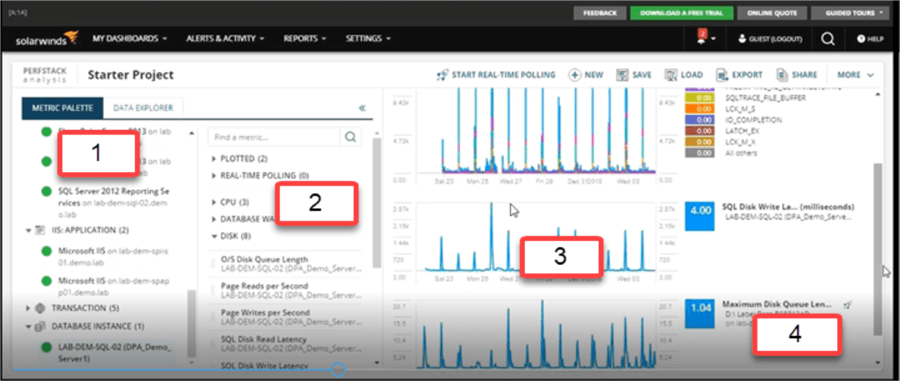Click the Share icon

click(782, 75)
